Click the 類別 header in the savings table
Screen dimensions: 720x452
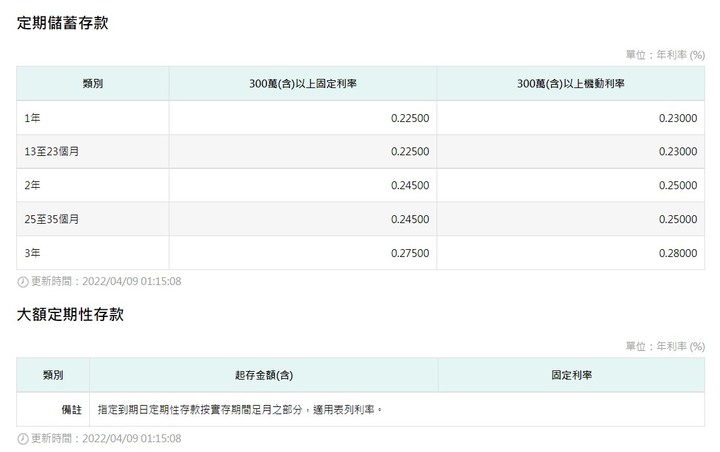click(93, 84)
